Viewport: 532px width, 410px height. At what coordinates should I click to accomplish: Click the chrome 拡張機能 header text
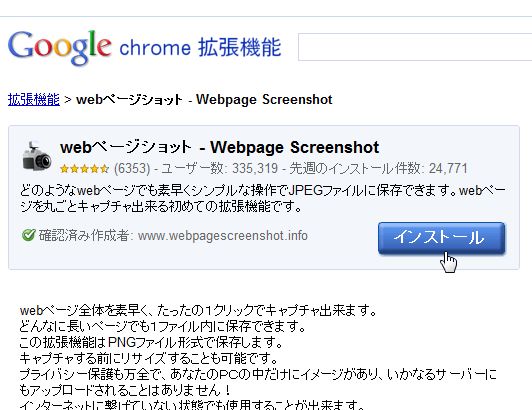[x=200, y=47]
